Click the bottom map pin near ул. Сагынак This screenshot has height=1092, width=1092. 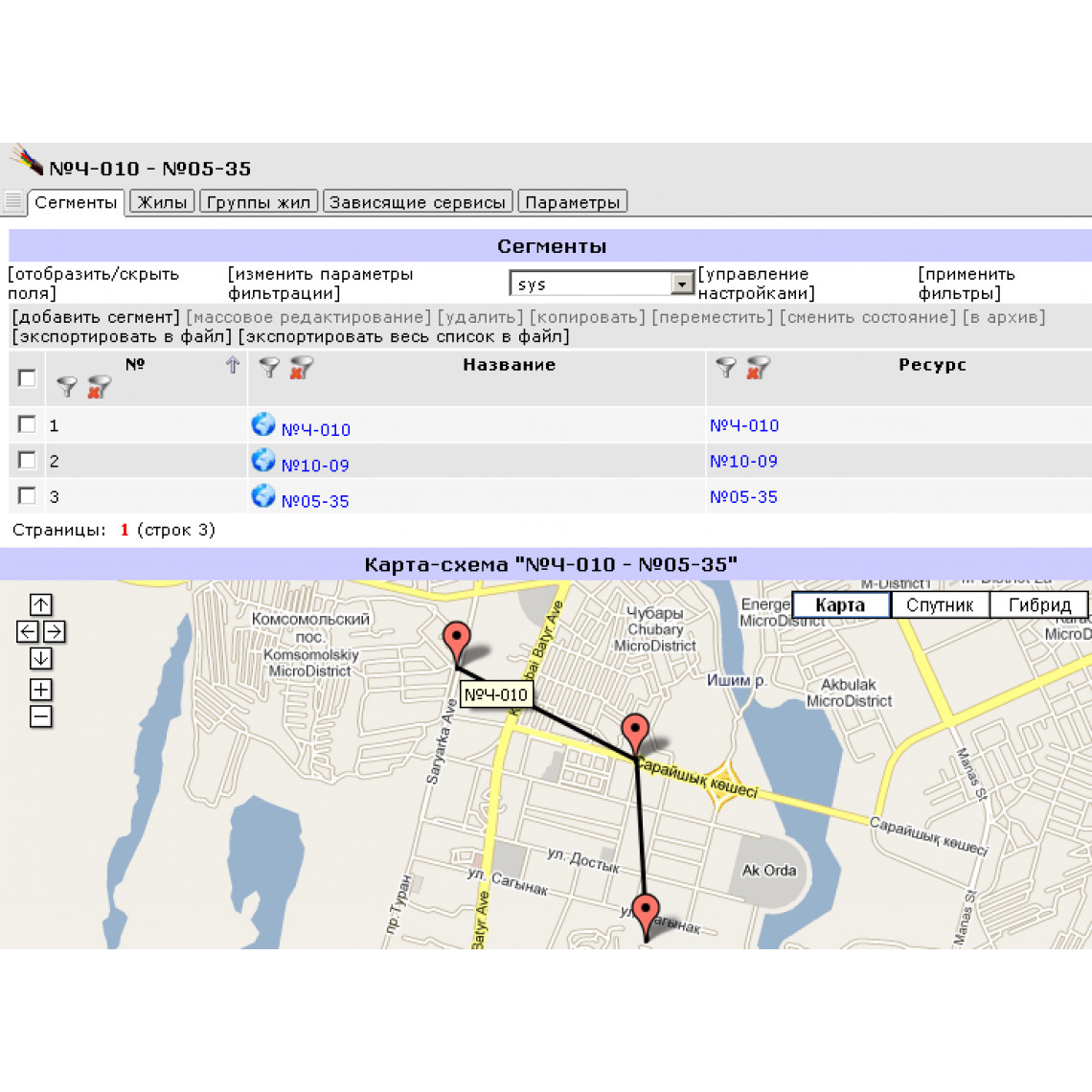click(646, 919)
